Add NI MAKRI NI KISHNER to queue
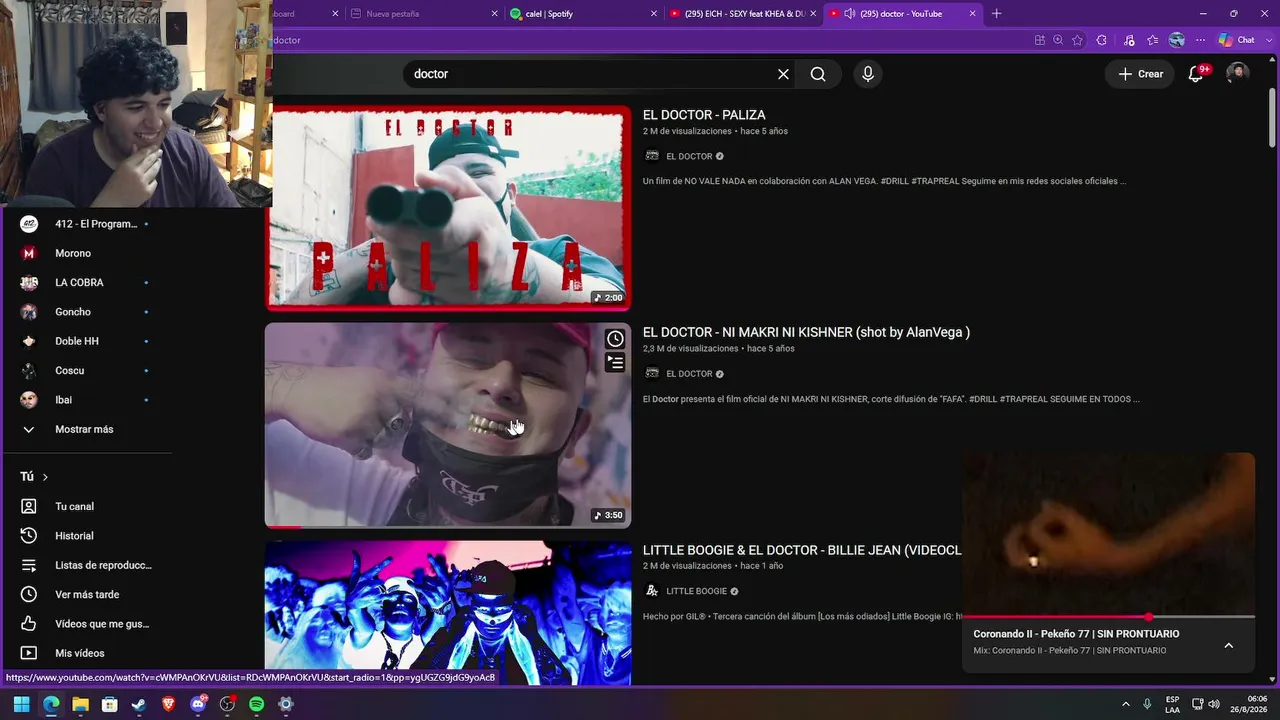Image resolution: width=1280 pixels, height=720 pixels. coord(615,363)
